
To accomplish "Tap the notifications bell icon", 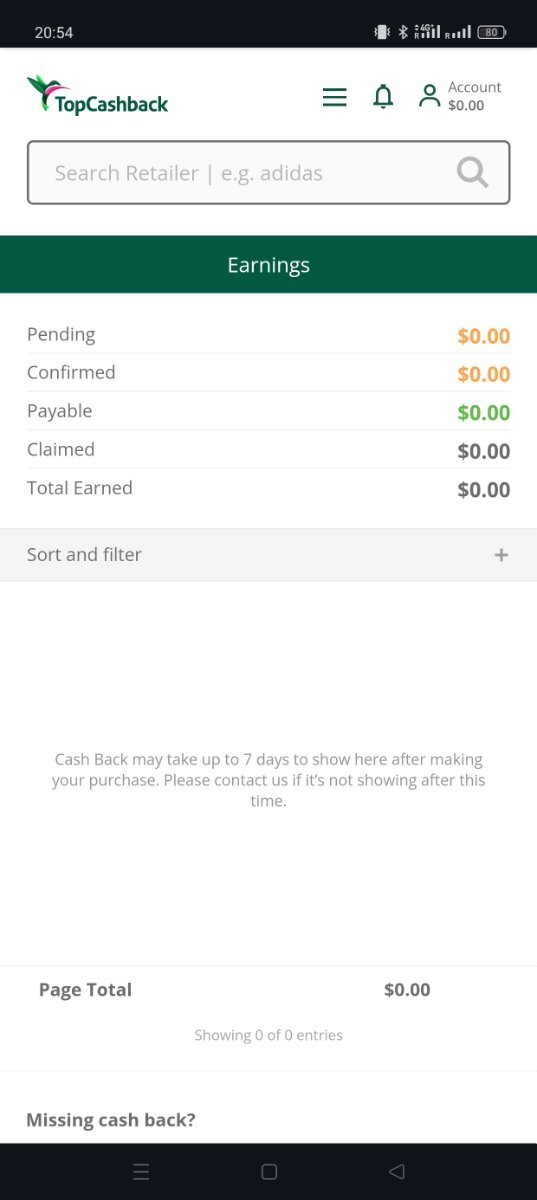I will click(383, 97).
